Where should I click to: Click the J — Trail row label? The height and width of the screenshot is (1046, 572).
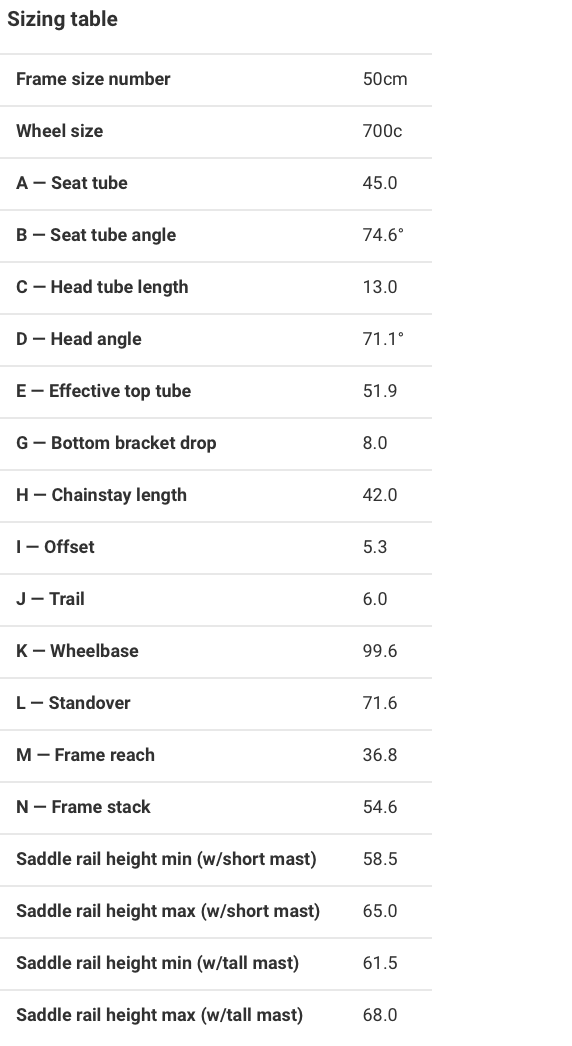[50, 599]
